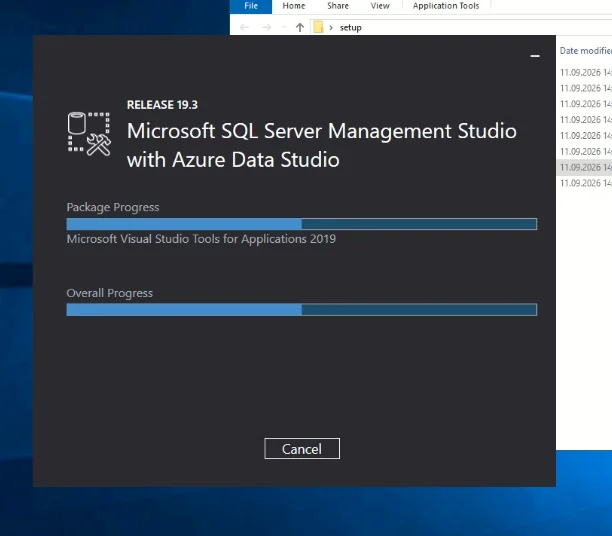The height and width of the screenshot is (536, 612).
Task: Open the File tab in File Explorer
Action: coord(251,6)
